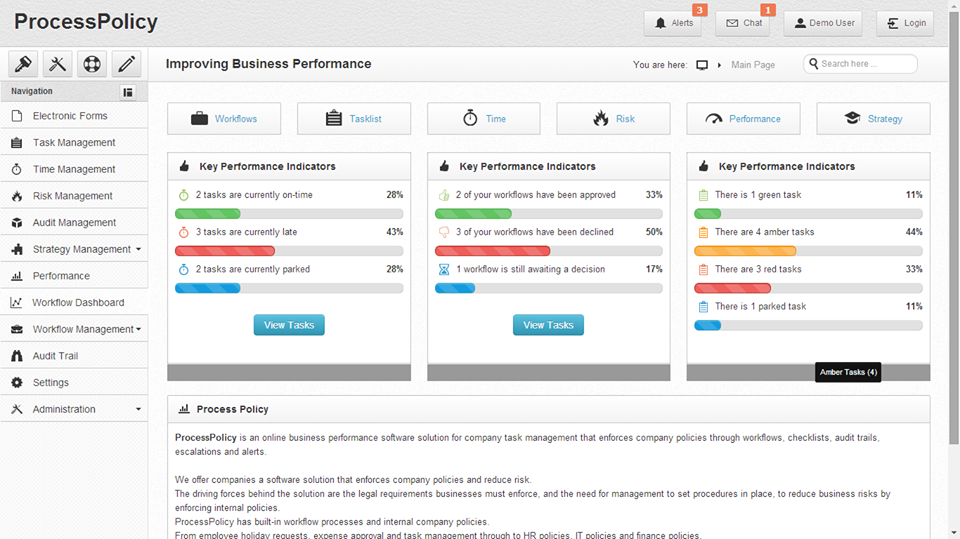Screen dimensions: 960x539
Task: Click the red stopwatch icon for late tasks
Action: 184,232
